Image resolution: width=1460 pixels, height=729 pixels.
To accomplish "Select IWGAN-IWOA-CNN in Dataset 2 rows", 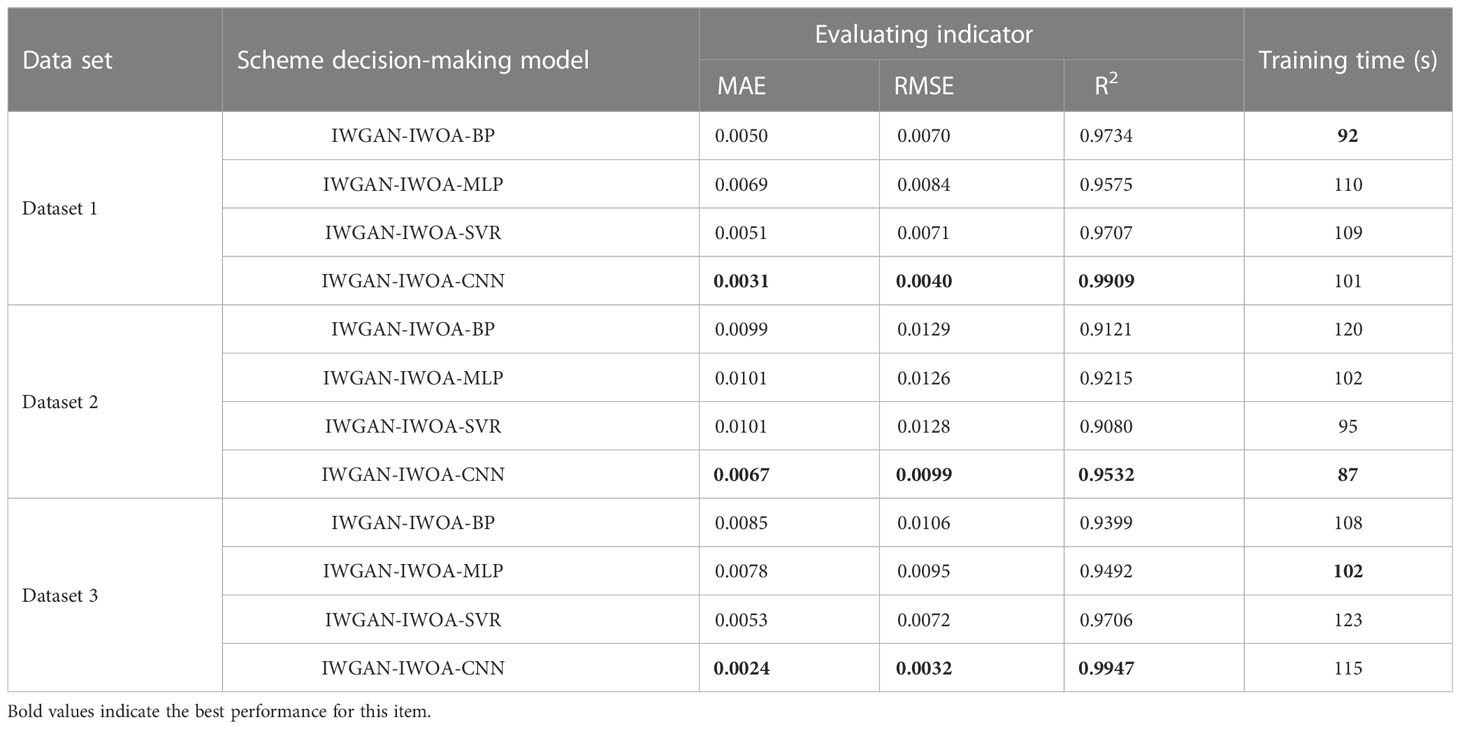I will pos(413,474).
